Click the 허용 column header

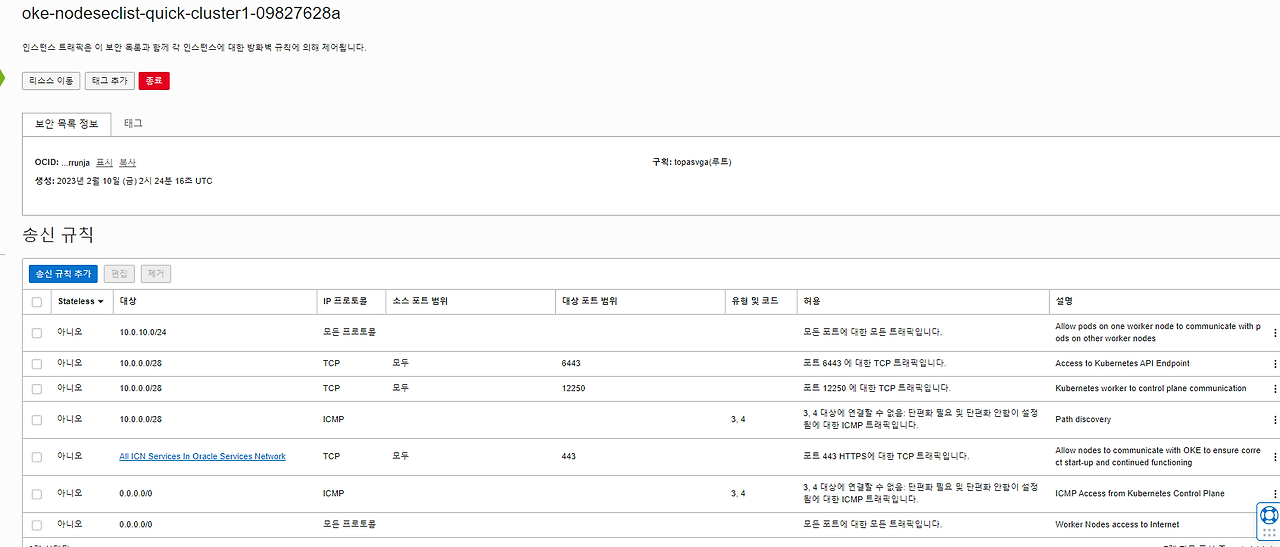coord(812,301)
